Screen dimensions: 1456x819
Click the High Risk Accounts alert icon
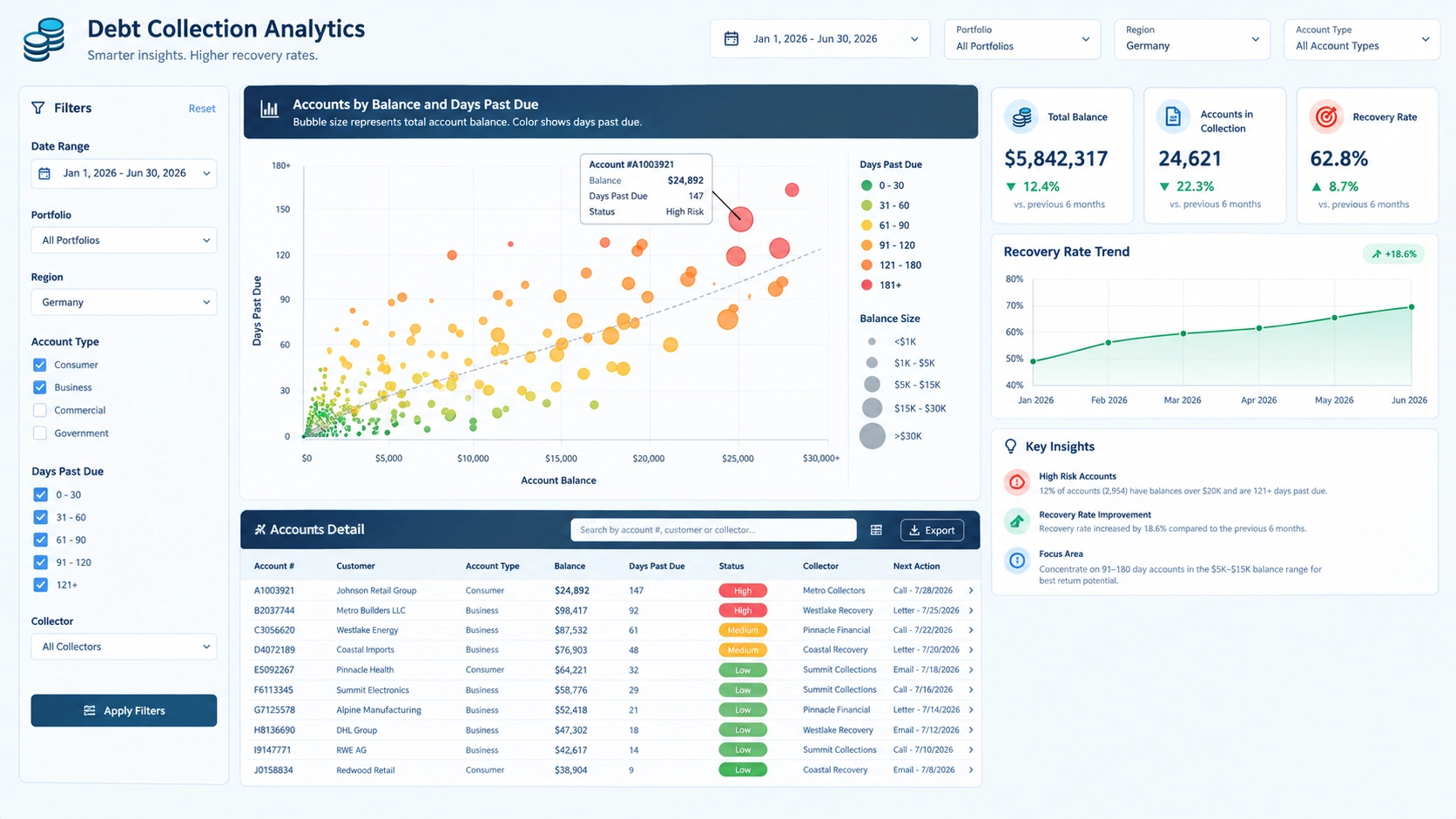point(1017,482)
